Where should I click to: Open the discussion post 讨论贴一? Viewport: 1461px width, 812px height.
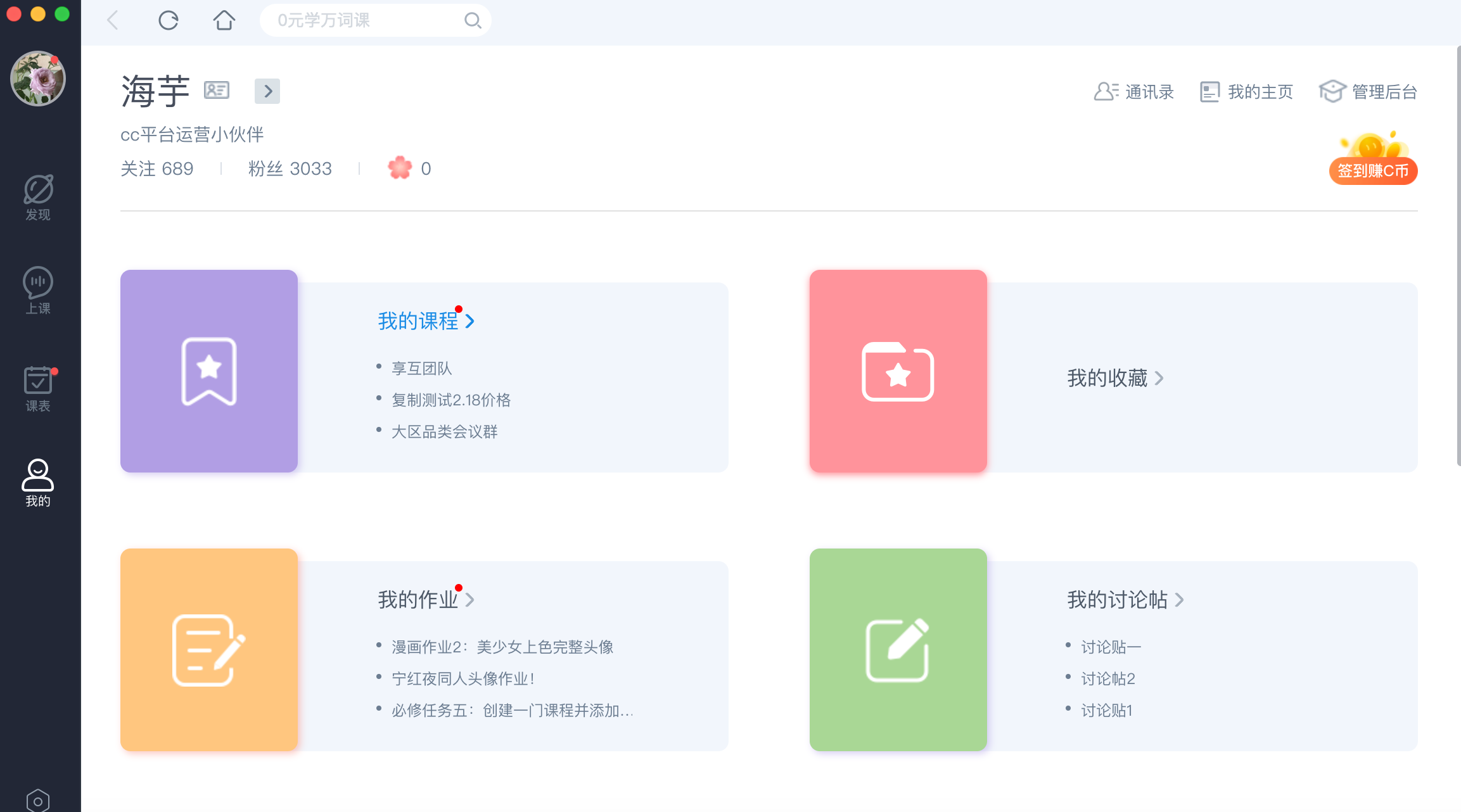point(1111,646)
